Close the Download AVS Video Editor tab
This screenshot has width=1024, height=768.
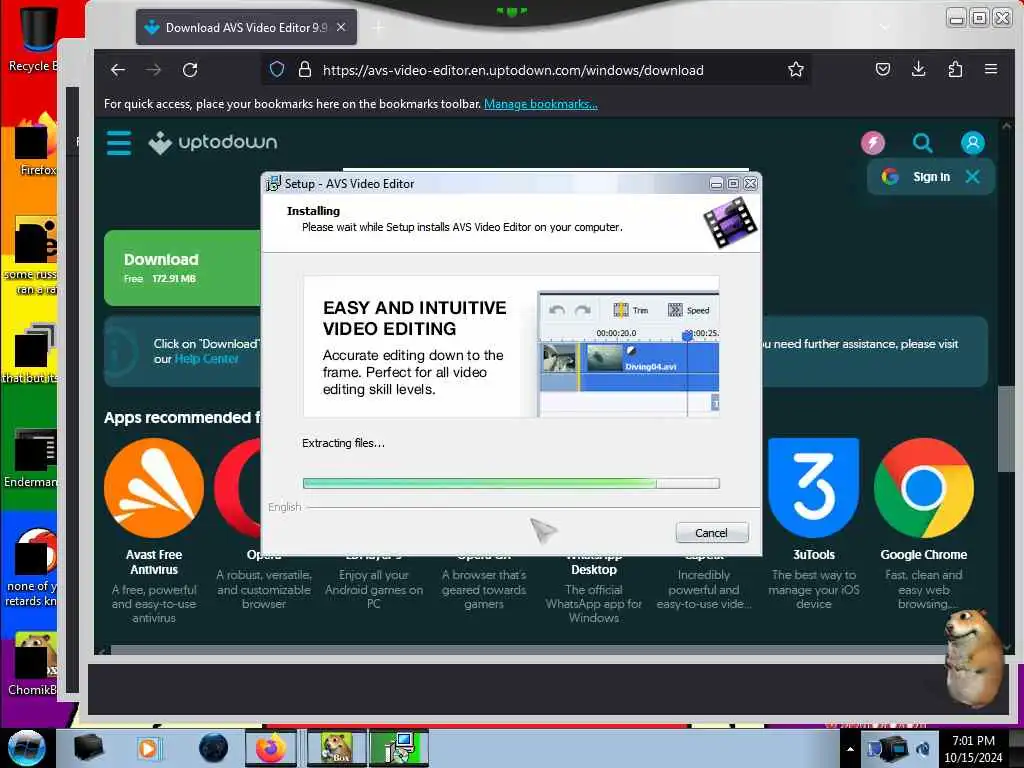(341, 27)
